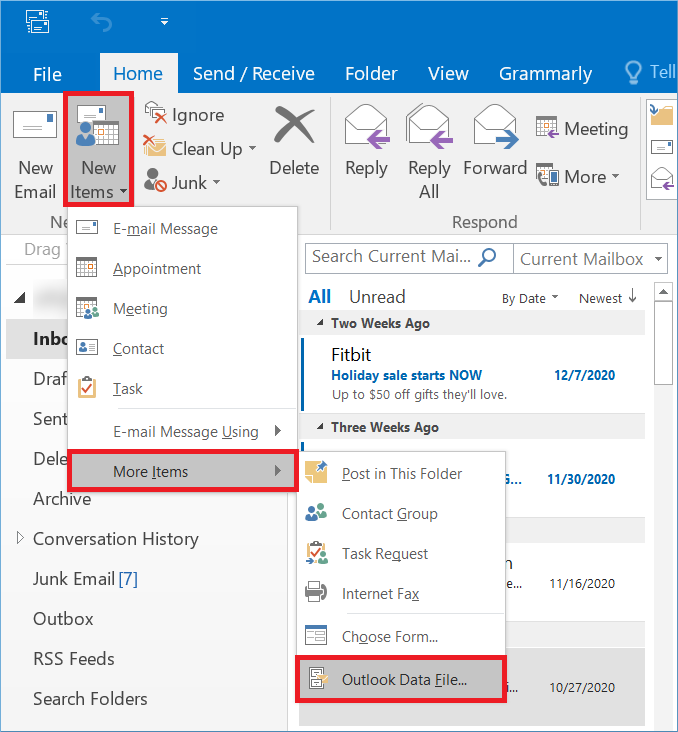Click the Ignore conversation icon
Image resolution: width=678 pixels, height=732 pixels.
coord(154,114)
